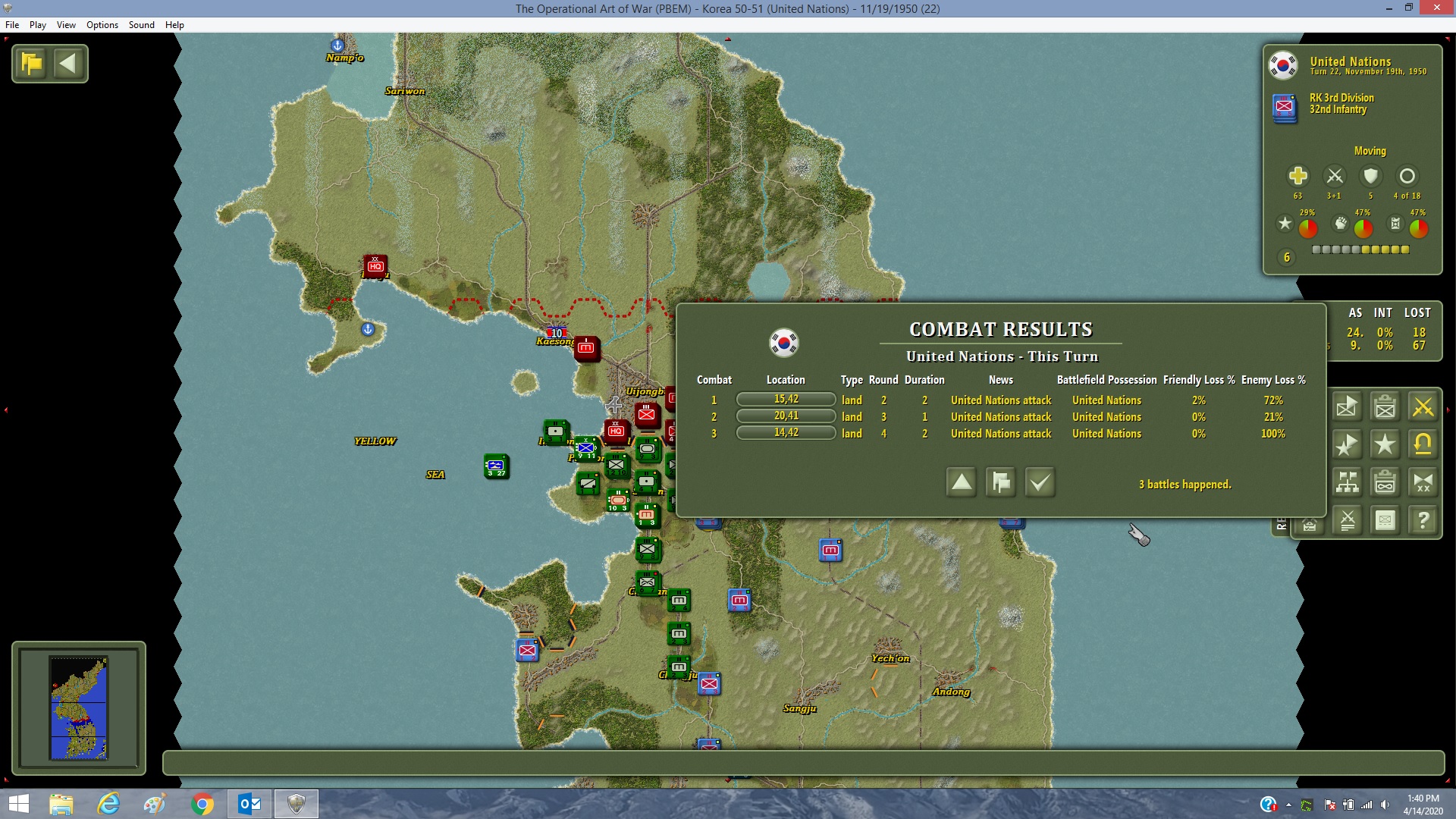This screenshot has width=1456, height=819.
Task: Click the unit-with-arrow next unit button
Action: pyautogui.click(x=1347, y=407)
